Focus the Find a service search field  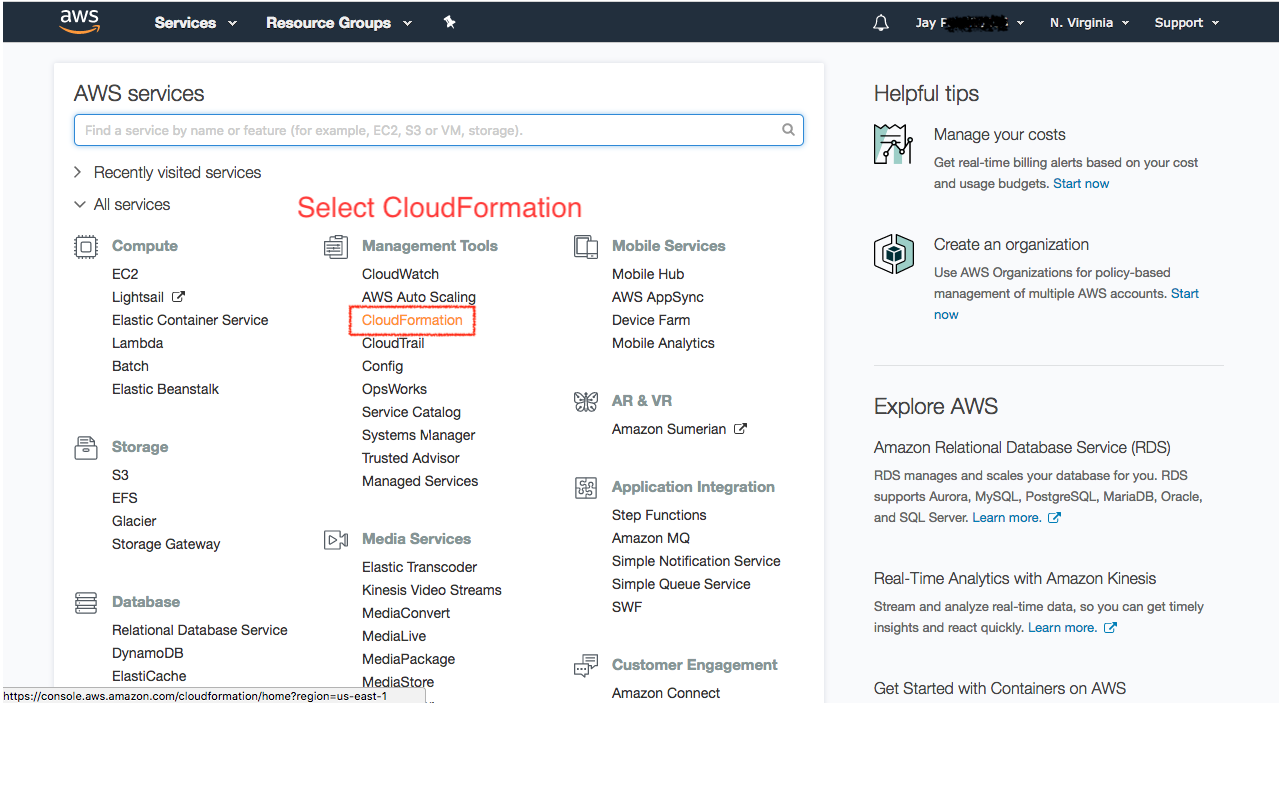coord(438,130)
